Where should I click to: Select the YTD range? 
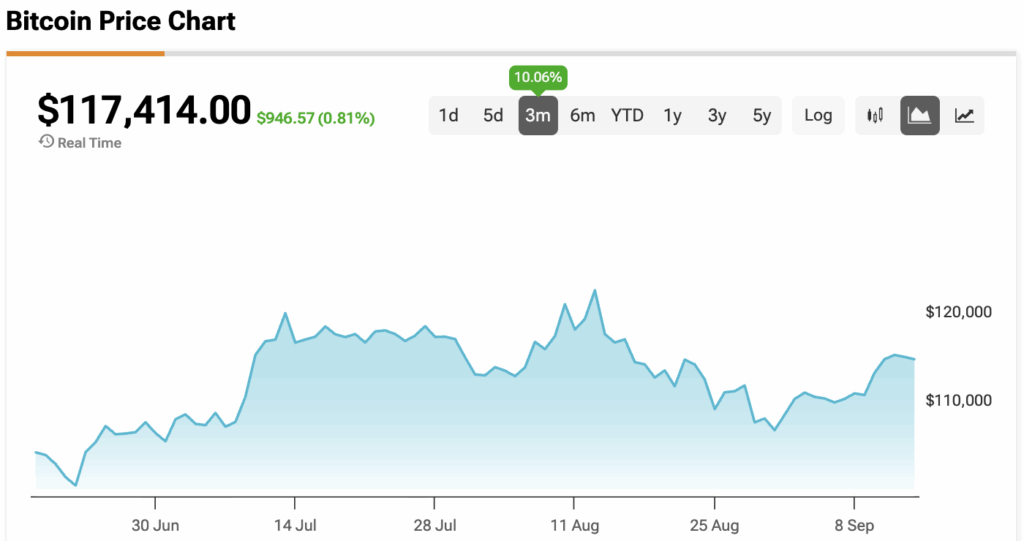tap(627, 115)
